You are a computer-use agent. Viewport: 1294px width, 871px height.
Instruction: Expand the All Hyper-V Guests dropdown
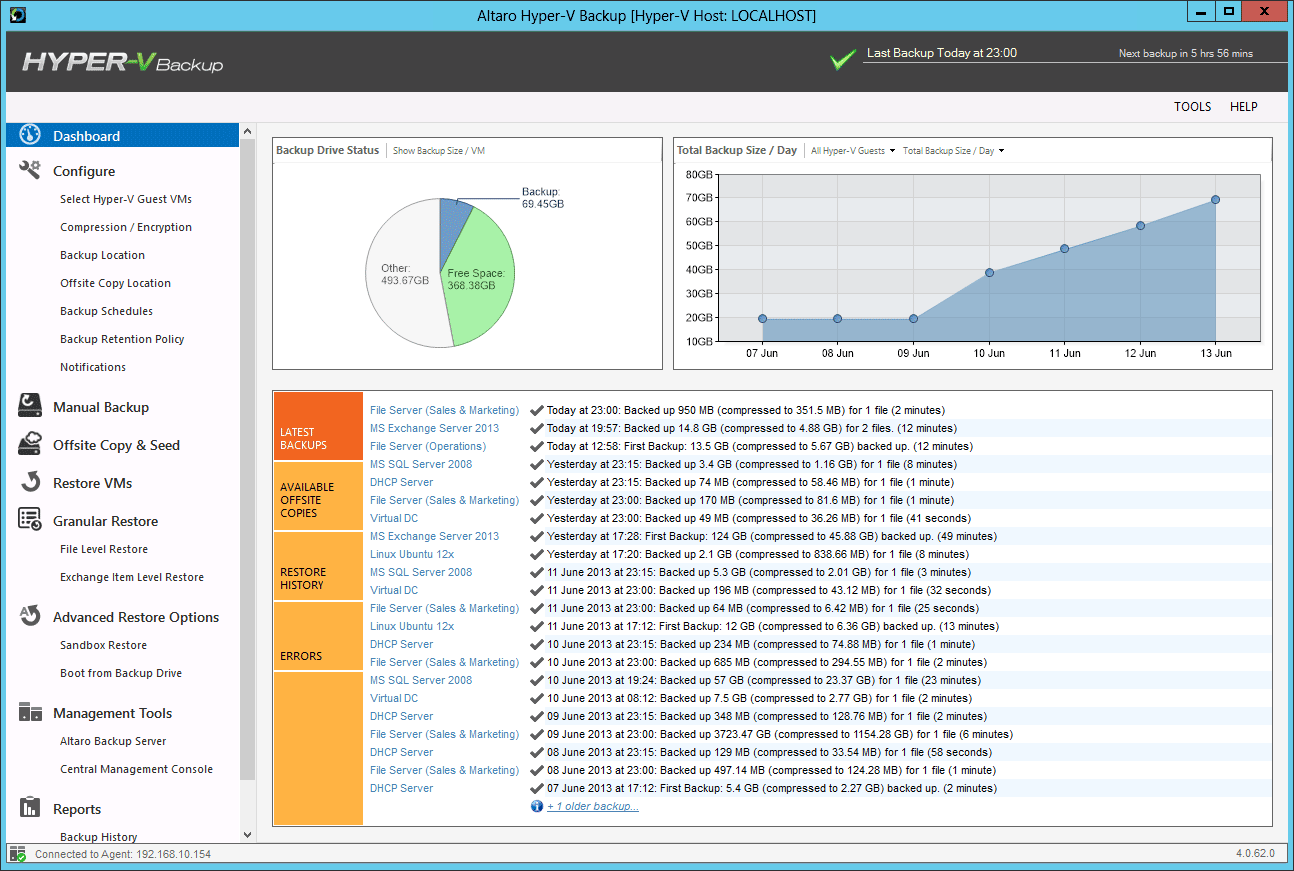coord(852,151)
